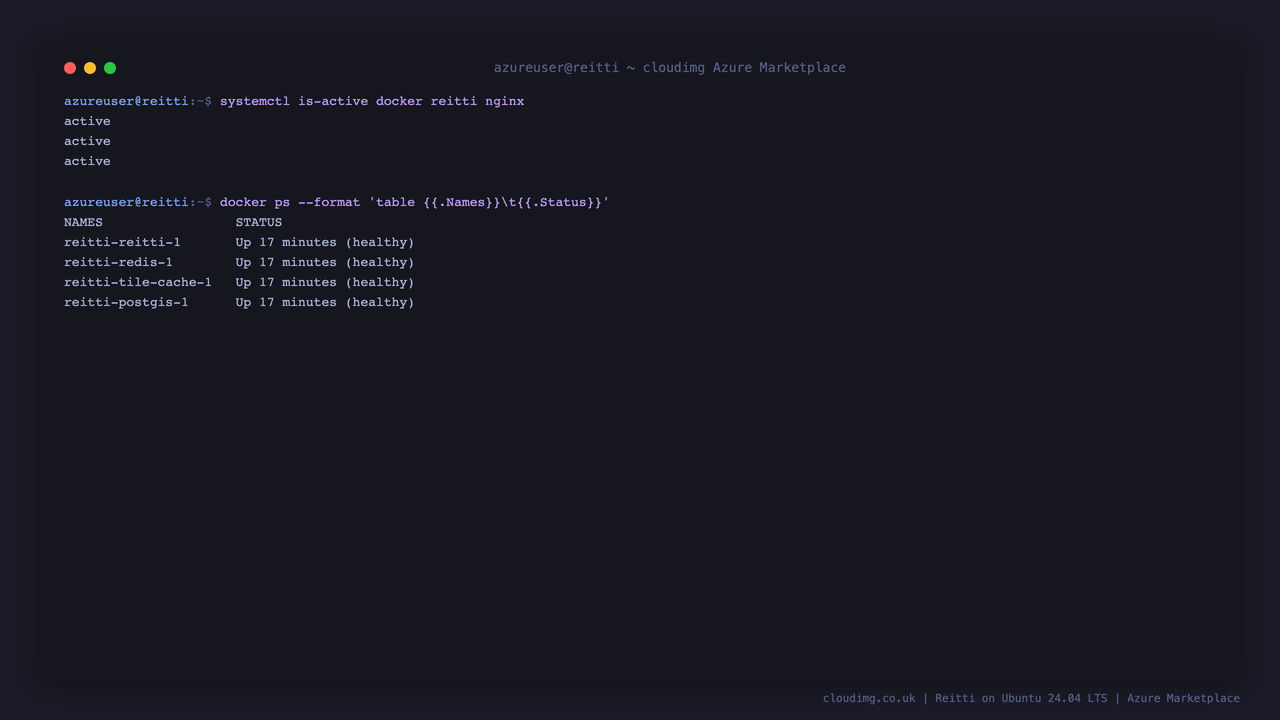Click the second 'active' output line

(x=87, y=141)
